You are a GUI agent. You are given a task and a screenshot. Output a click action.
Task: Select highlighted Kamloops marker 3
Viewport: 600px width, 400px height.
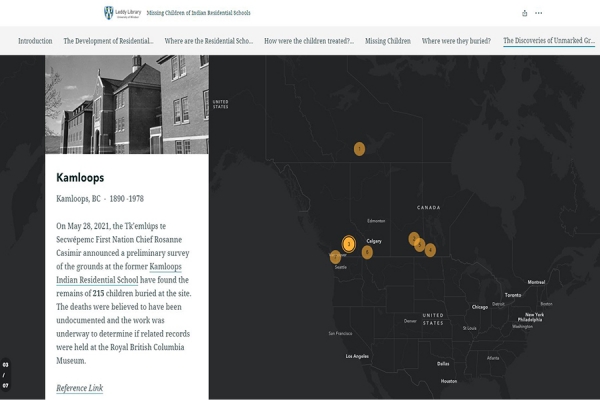349,243
